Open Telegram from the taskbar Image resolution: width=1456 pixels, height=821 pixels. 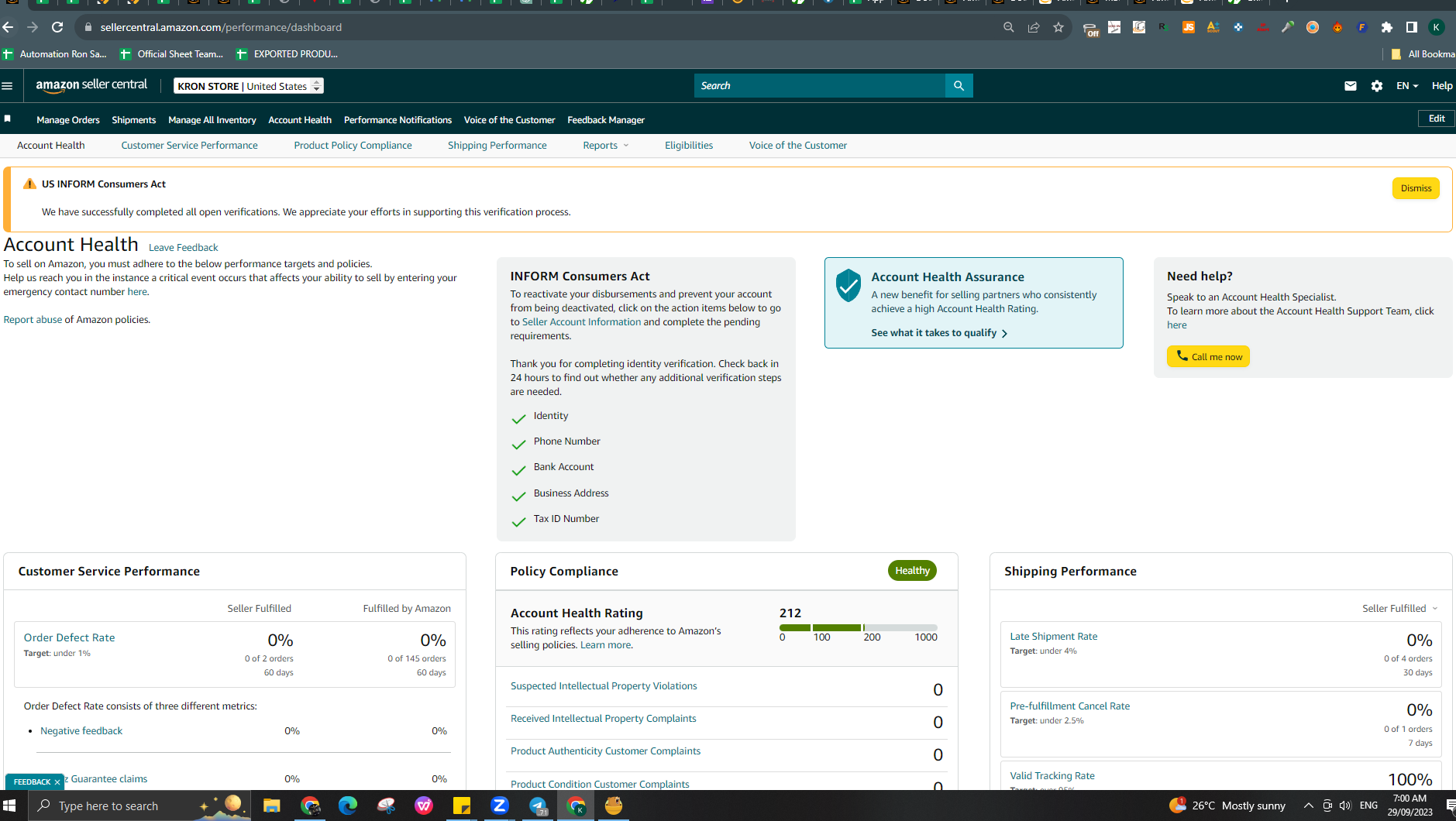(538, 806)
